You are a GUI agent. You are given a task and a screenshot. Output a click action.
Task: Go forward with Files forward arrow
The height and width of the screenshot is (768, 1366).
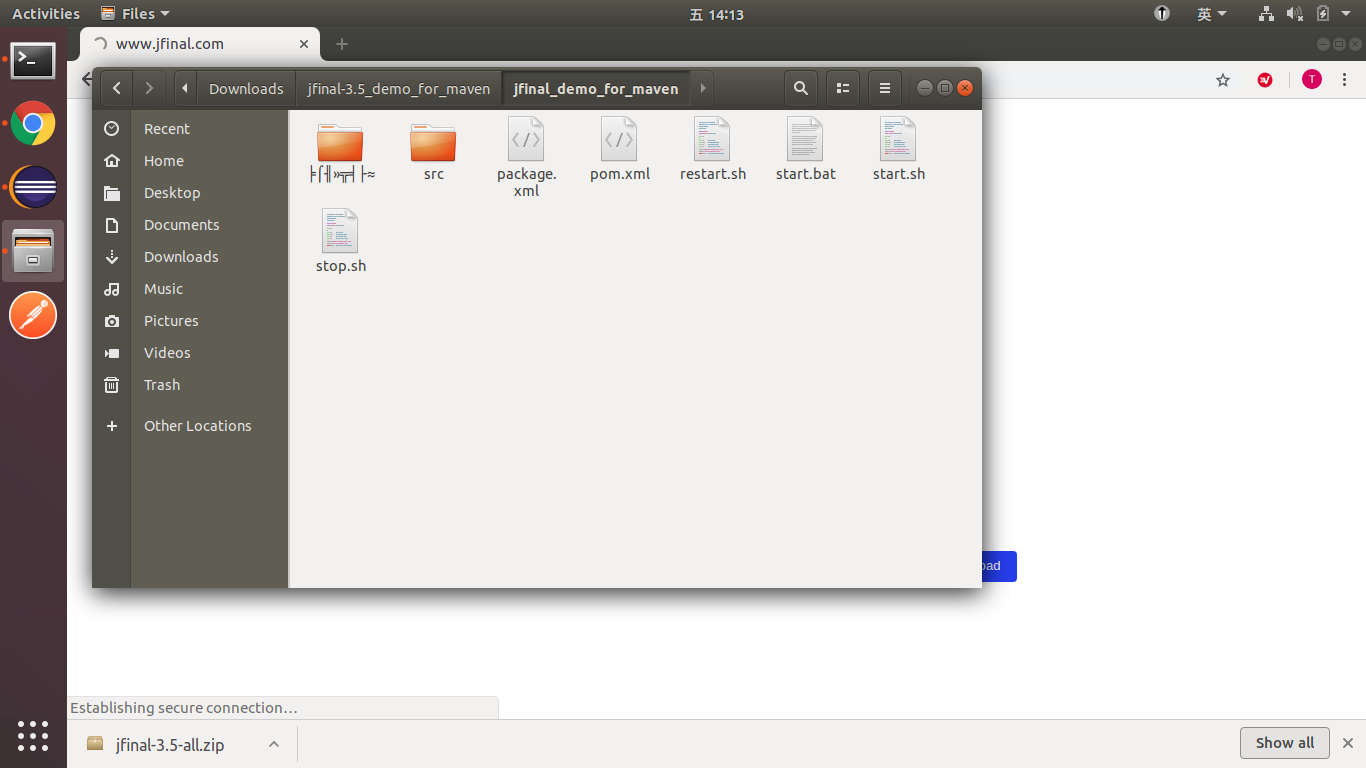[149, 88]
